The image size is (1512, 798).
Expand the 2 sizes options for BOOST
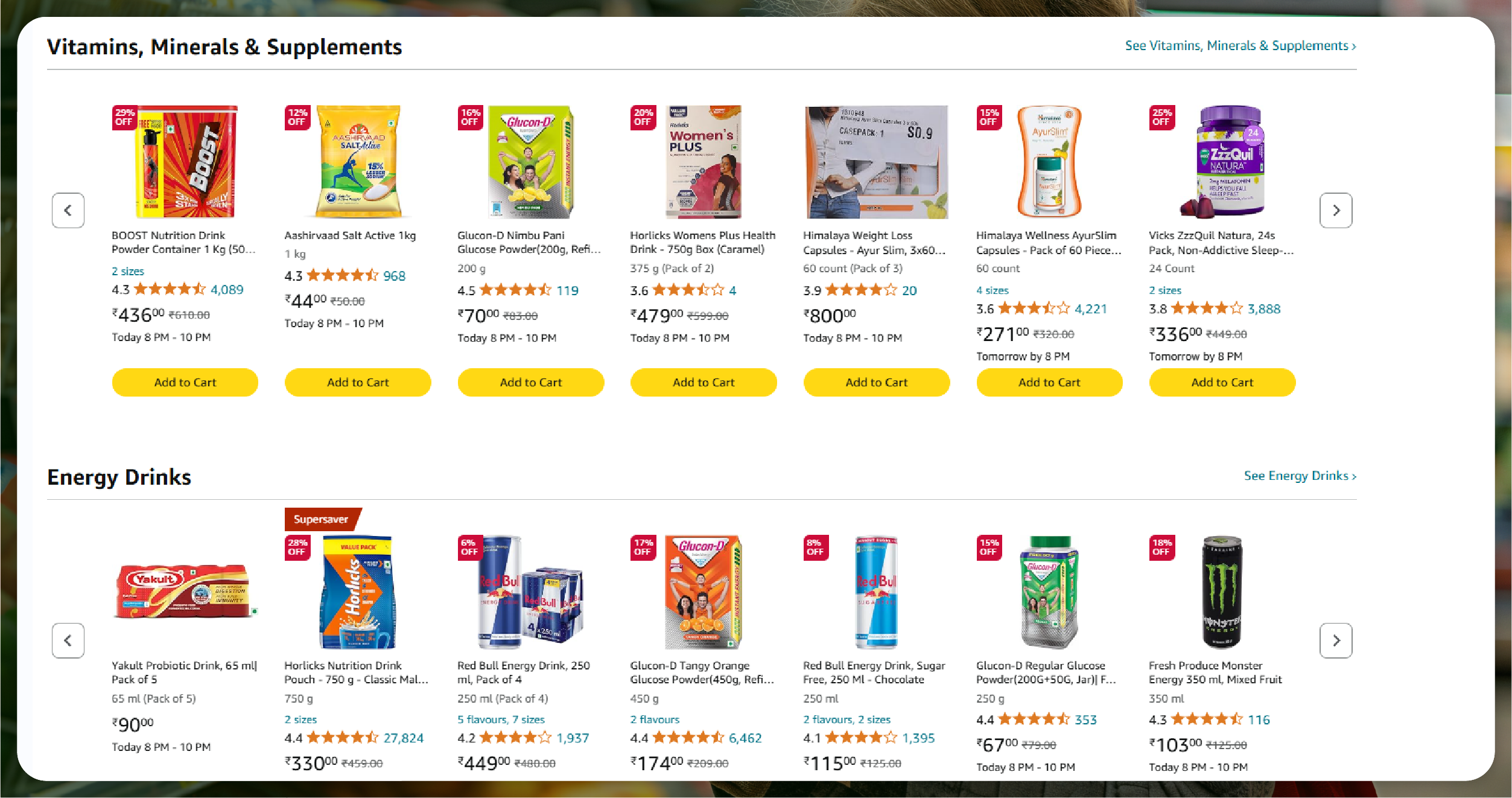tap(128, 271)
